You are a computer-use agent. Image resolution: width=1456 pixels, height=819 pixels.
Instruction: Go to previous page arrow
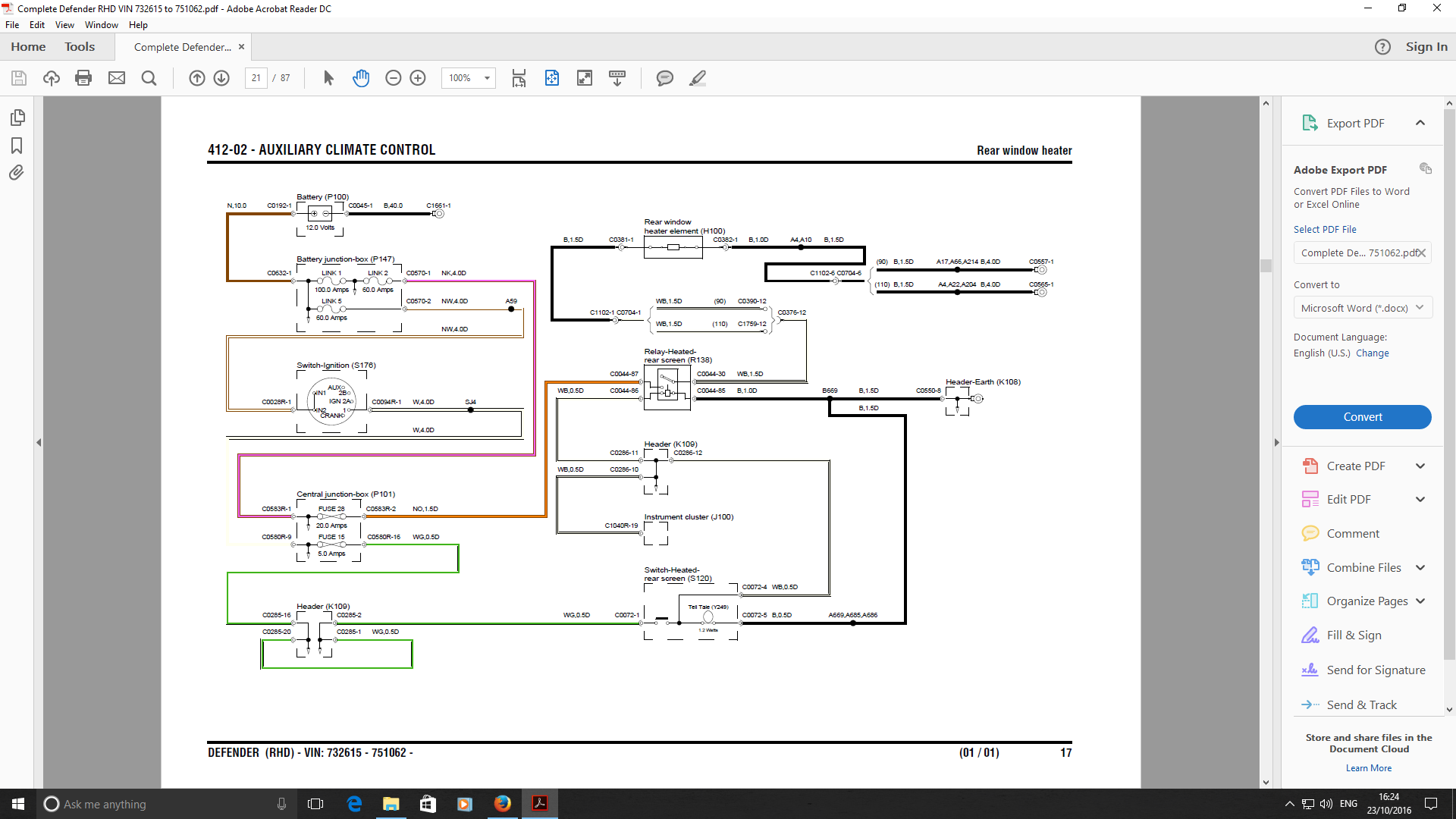click(197, 78)
